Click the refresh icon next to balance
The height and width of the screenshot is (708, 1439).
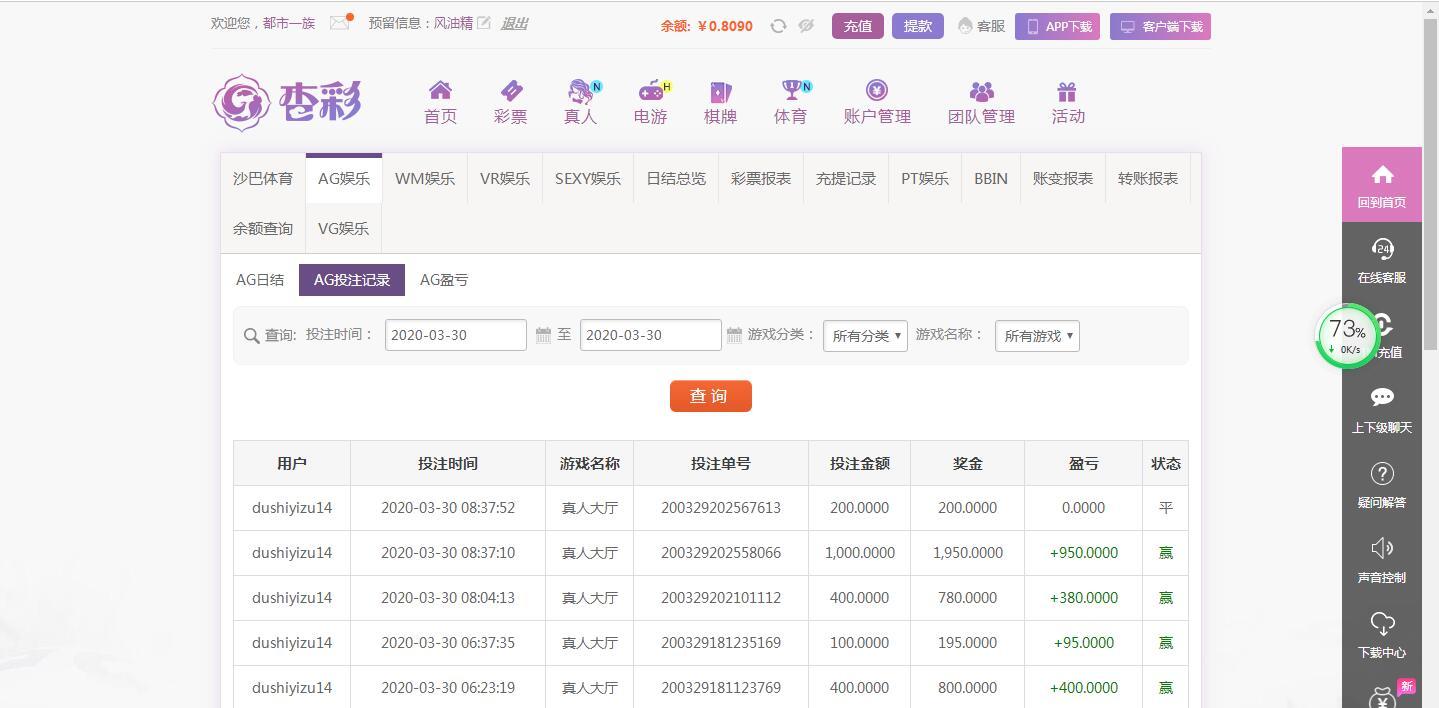778,26
